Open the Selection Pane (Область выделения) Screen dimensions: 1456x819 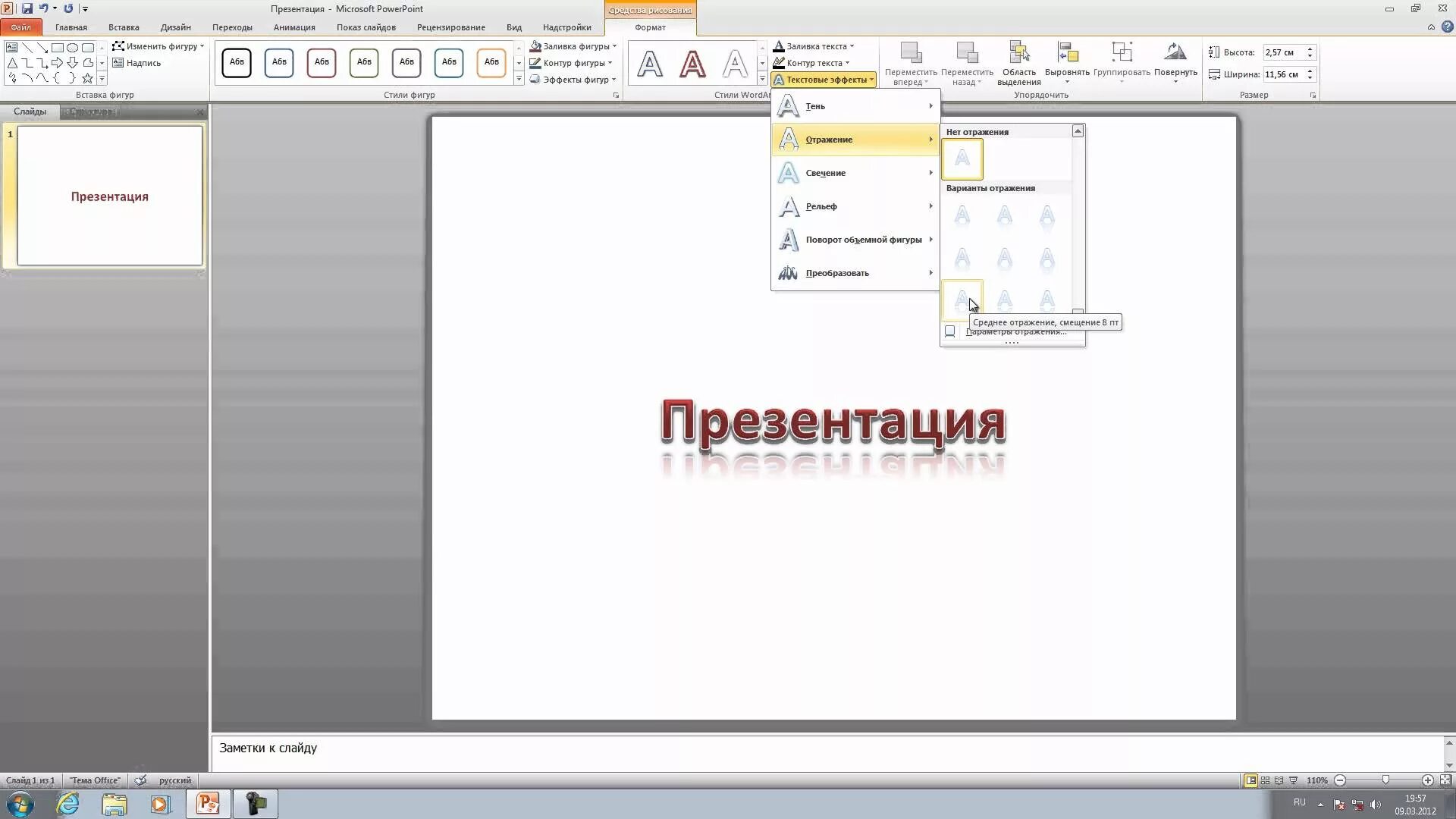1018,54
